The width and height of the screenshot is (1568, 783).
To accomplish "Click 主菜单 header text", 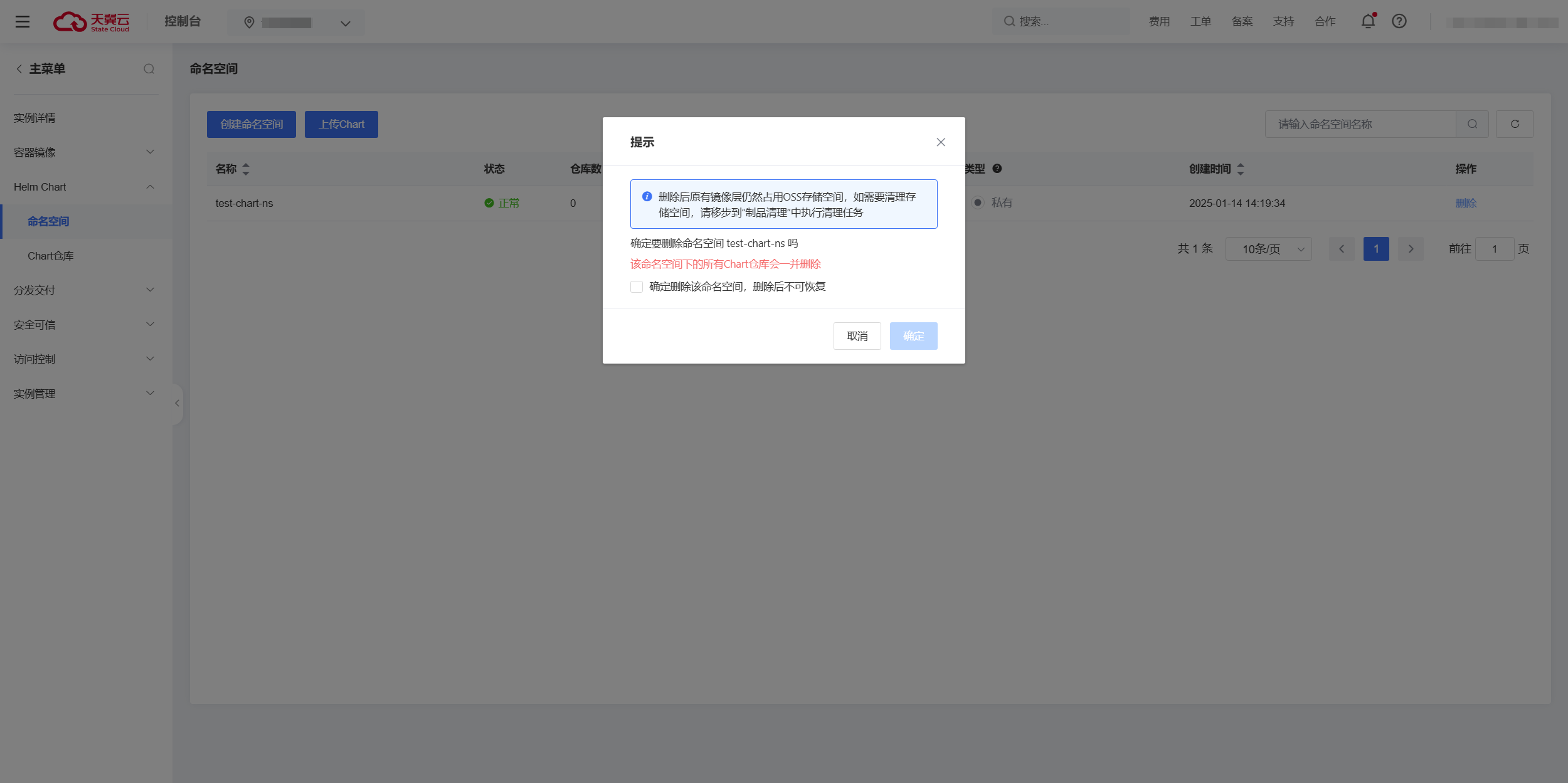I will [47, 69].
